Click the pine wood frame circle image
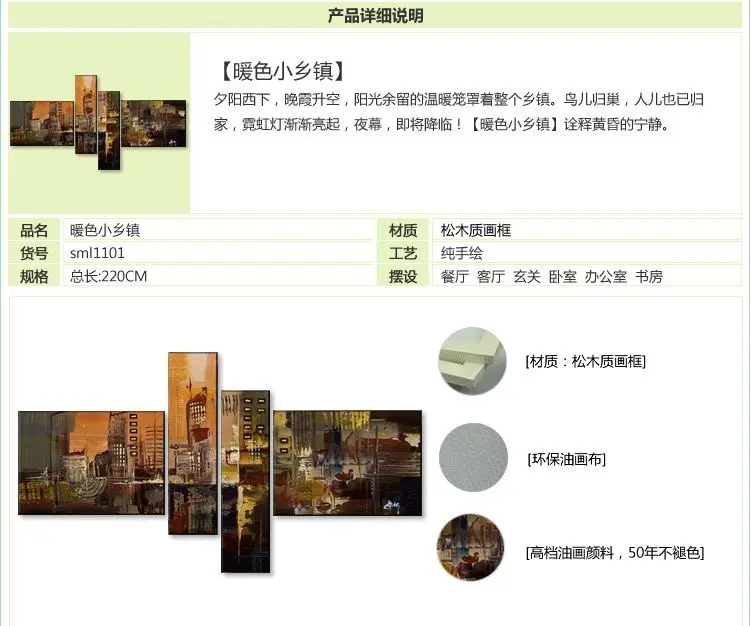This screenshot has width=751, height=626. [x=473, y=361]
